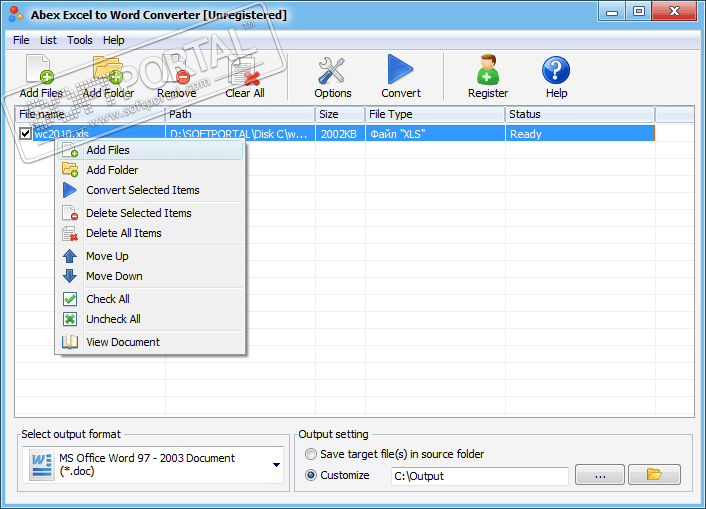Open the File menu
This screenshot has width=706, height=509.
click(x=21, y=40)
